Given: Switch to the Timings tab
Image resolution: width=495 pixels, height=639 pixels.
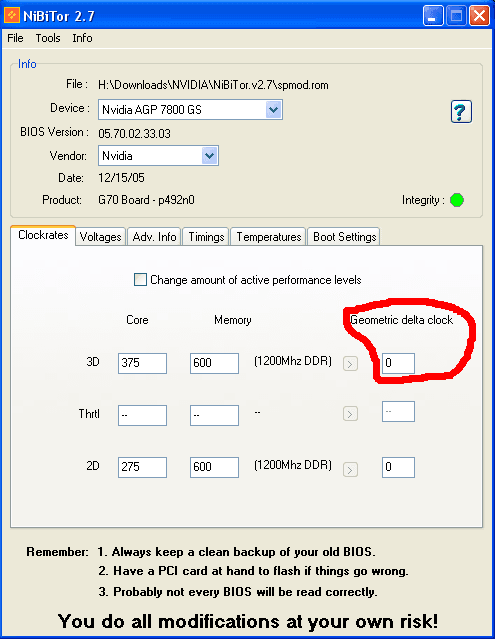Looking at the screenshot, I should [x=206, y=237].
